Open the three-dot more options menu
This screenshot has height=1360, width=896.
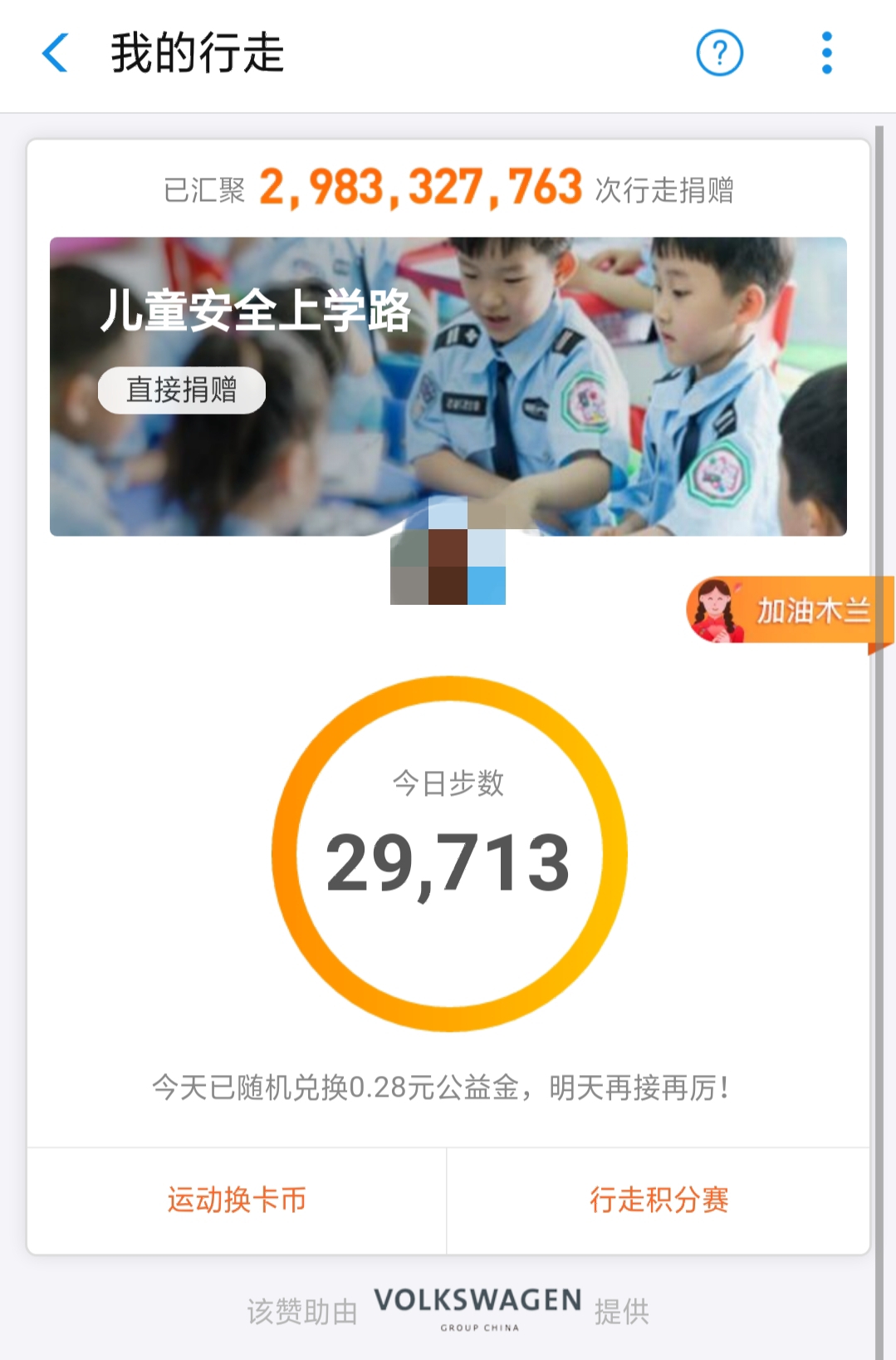(x=826, y=53)
